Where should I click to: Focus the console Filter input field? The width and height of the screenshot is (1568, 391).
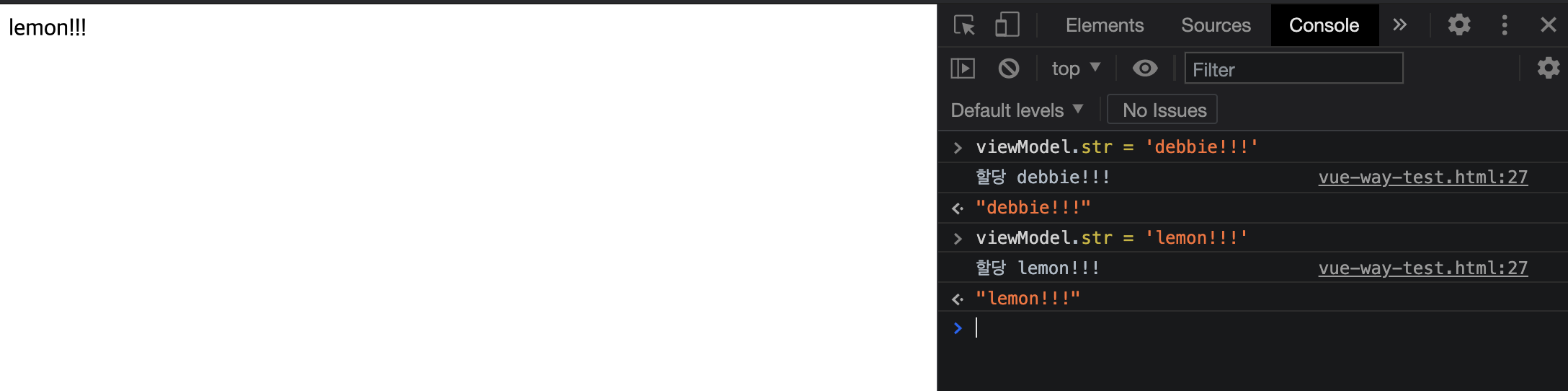click(1293, 69)
